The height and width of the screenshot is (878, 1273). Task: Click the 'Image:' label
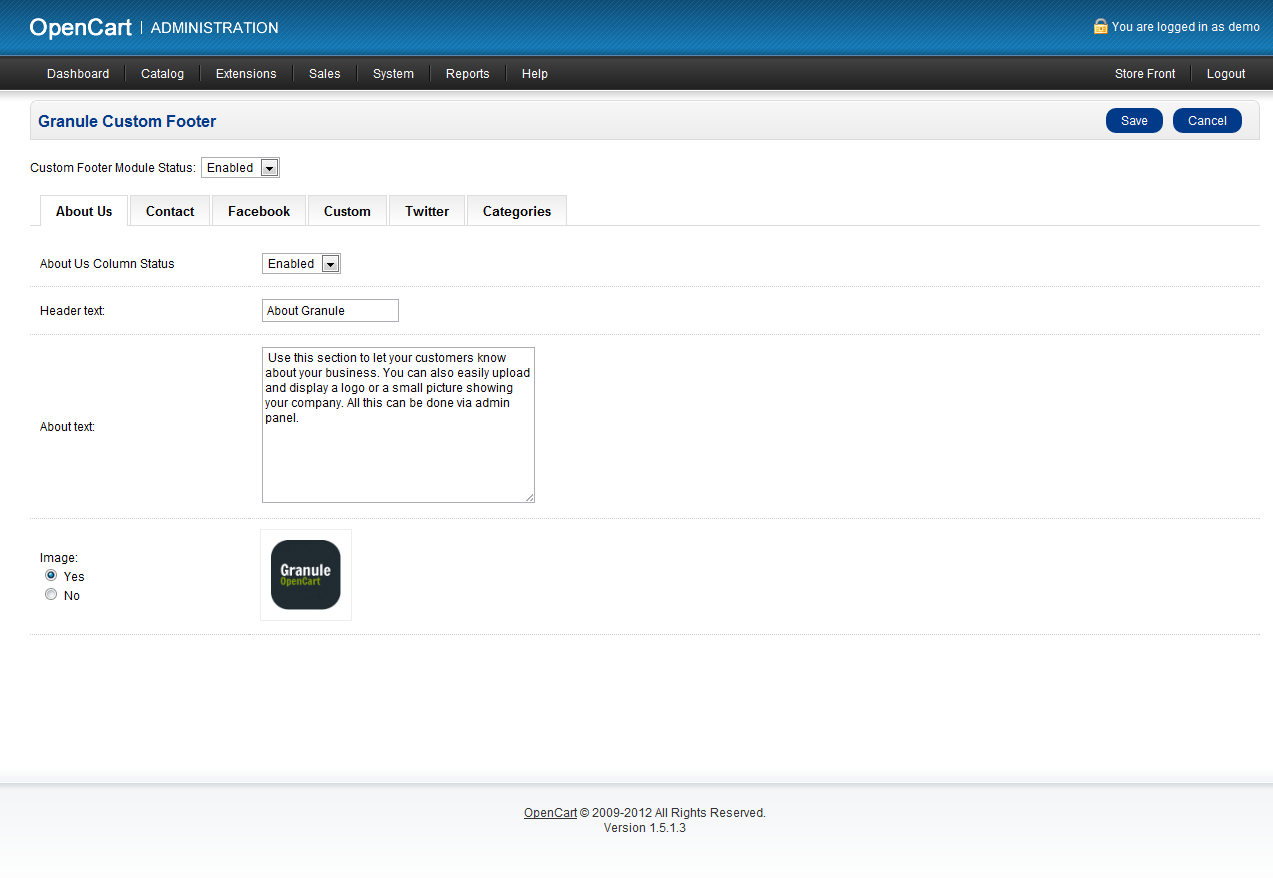pyautogui.click(x=59, y=558)
